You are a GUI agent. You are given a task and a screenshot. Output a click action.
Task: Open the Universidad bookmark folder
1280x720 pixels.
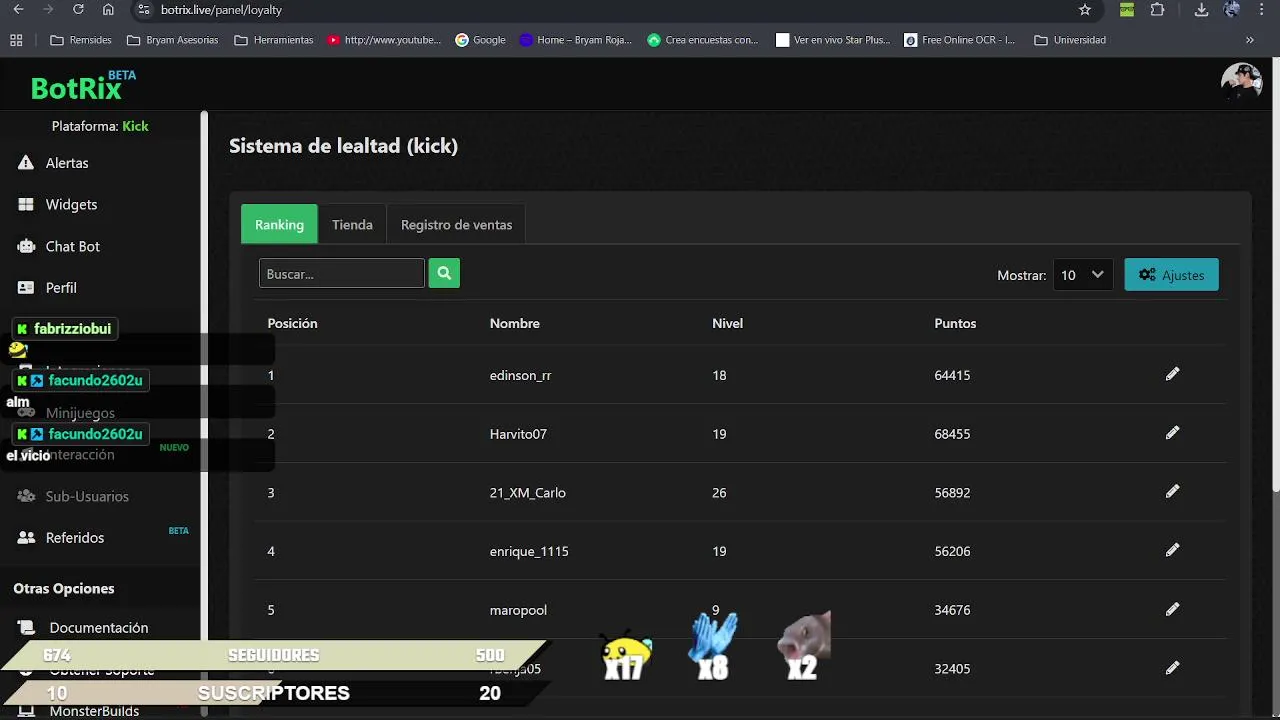tap(1070, 40)
